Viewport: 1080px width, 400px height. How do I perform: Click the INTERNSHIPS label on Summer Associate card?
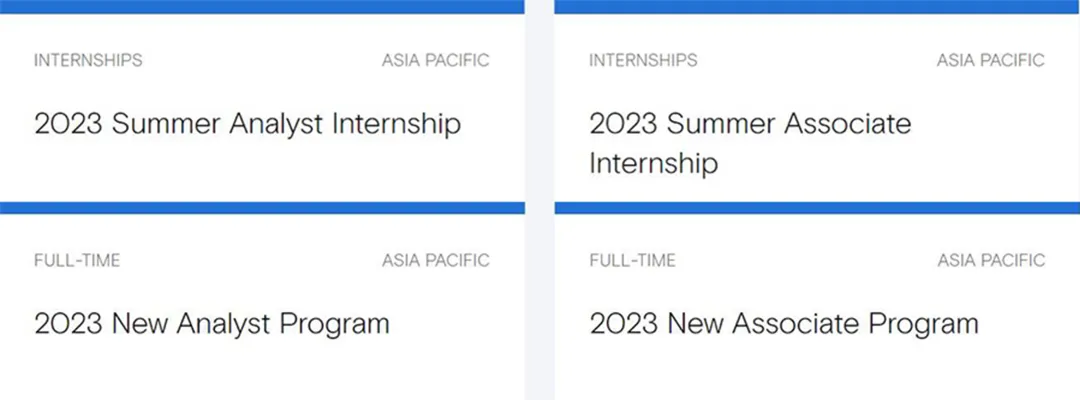(x=643, y=61)
